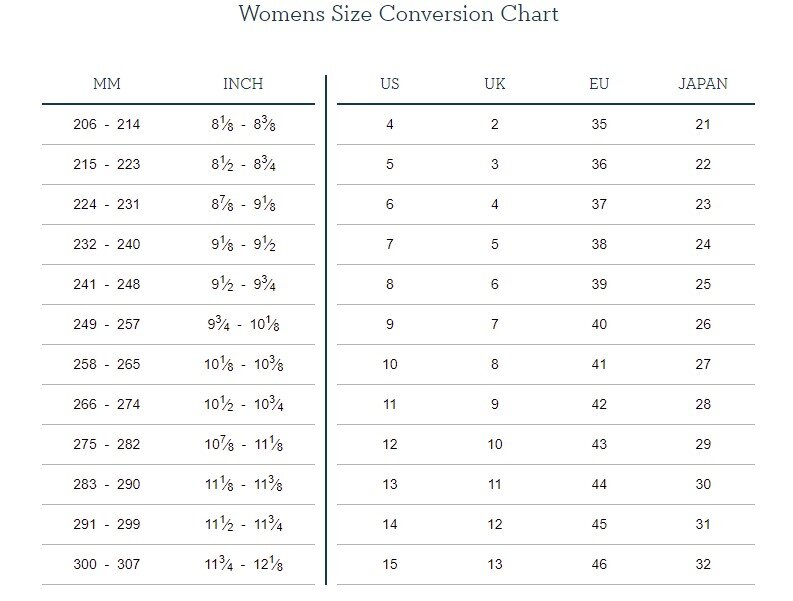Viewport: 793px width, 601px height.
Task: Click the US column header
Action: pyautogui.click(x=390, y=84)
